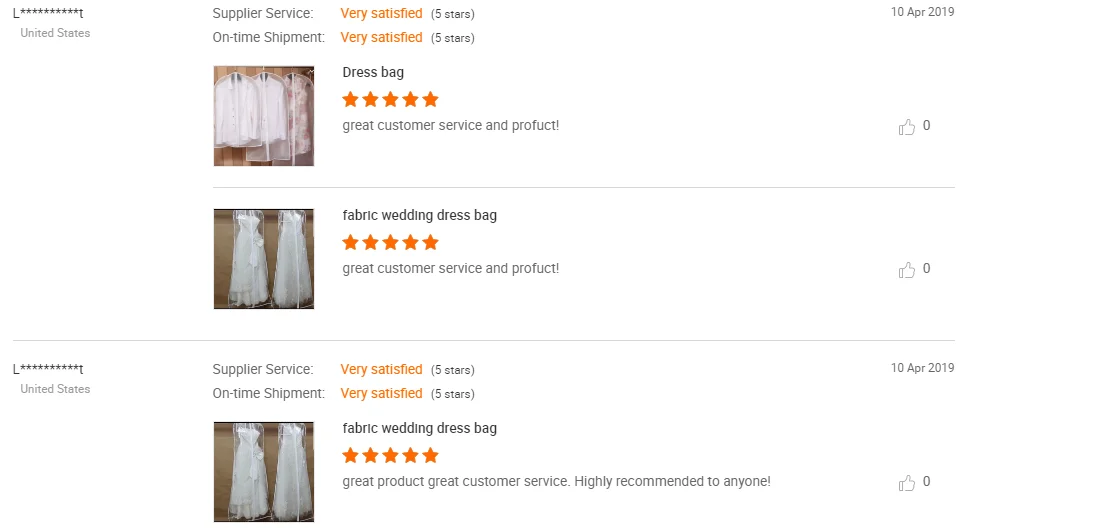Open the Dress bag product thumbnail

click(x=264, y=116)
